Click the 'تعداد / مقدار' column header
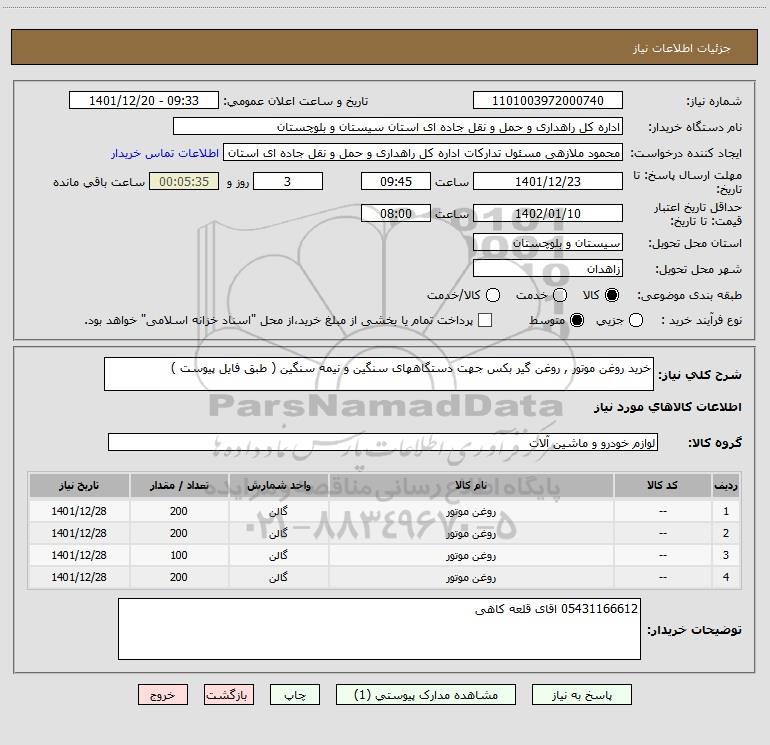The width and height of the screenshot is (770, 745). (179, 485)
